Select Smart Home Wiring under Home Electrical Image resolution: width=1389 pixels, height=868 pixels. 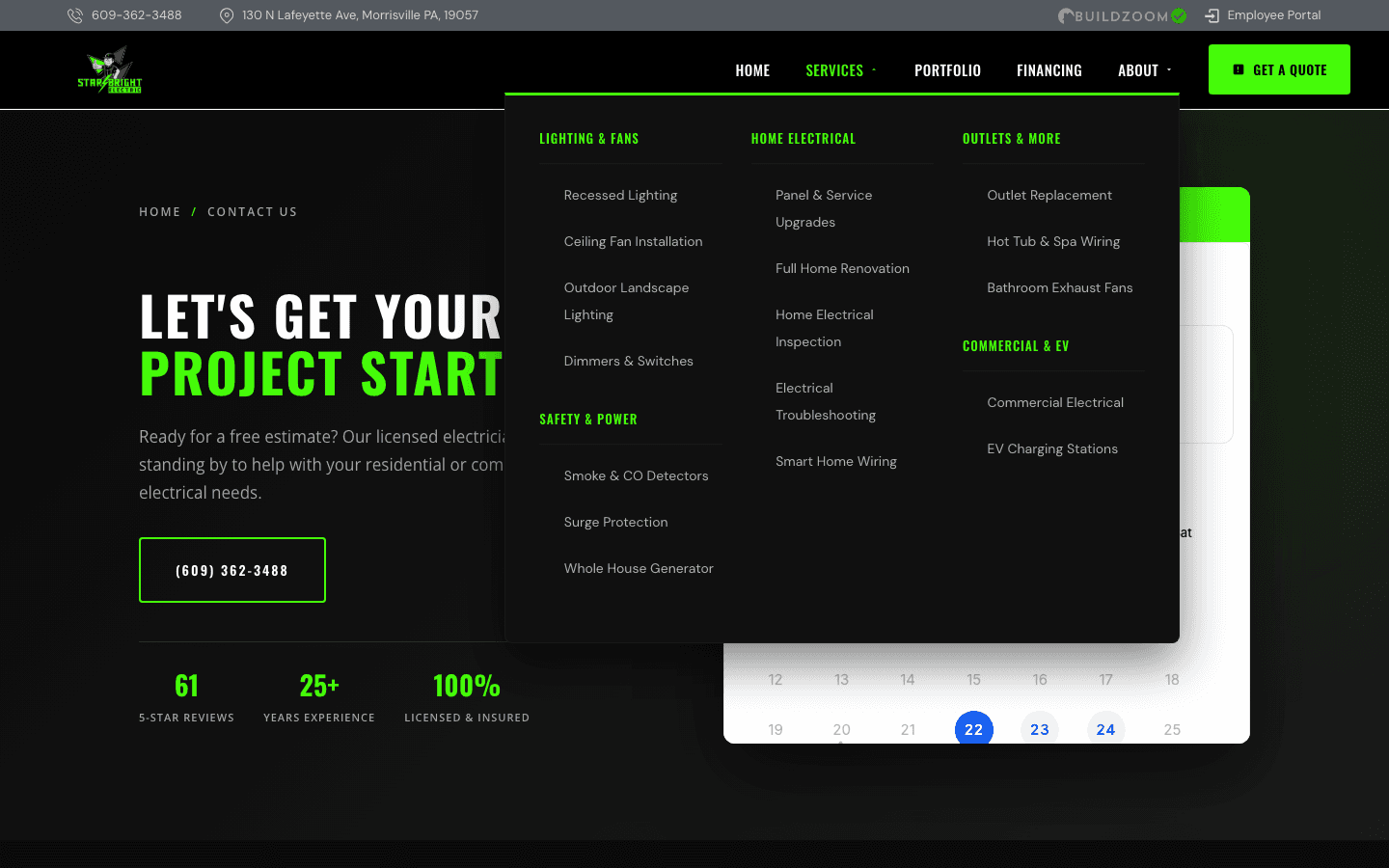point(835,461)
